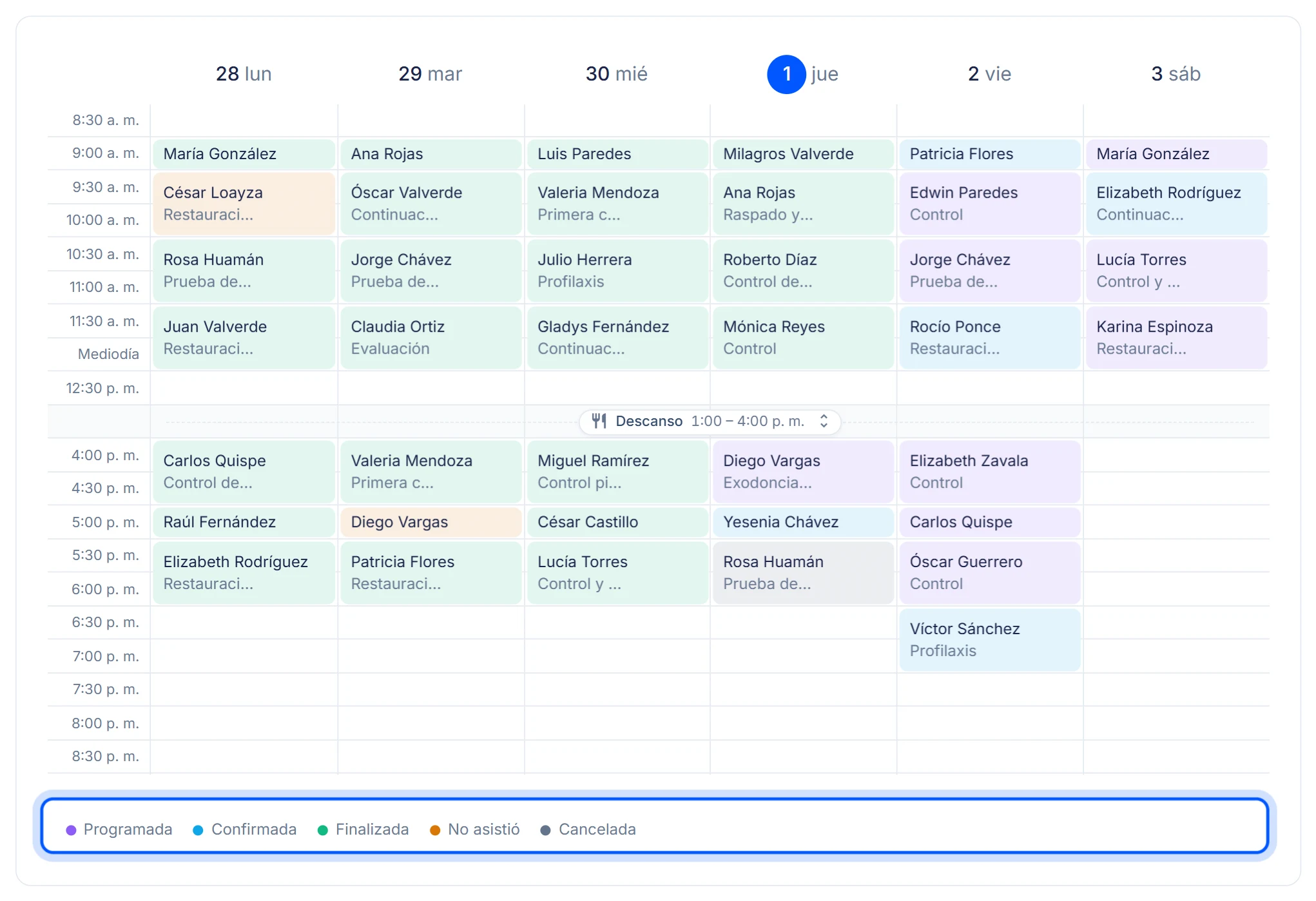Viewport: 1316px width, 901px height.
Task: Select today's 1 jue day header
Action: [x=803, y=74]
